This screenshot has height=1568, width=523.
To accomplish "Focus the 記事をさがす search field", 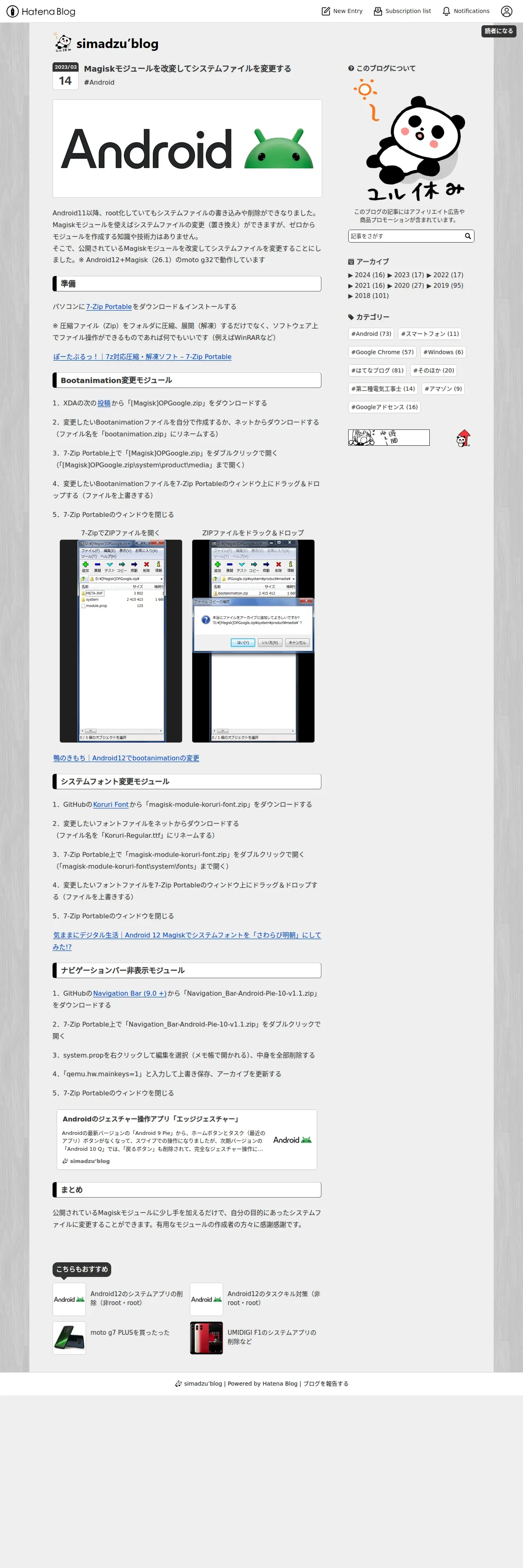I will pos(406,236).
